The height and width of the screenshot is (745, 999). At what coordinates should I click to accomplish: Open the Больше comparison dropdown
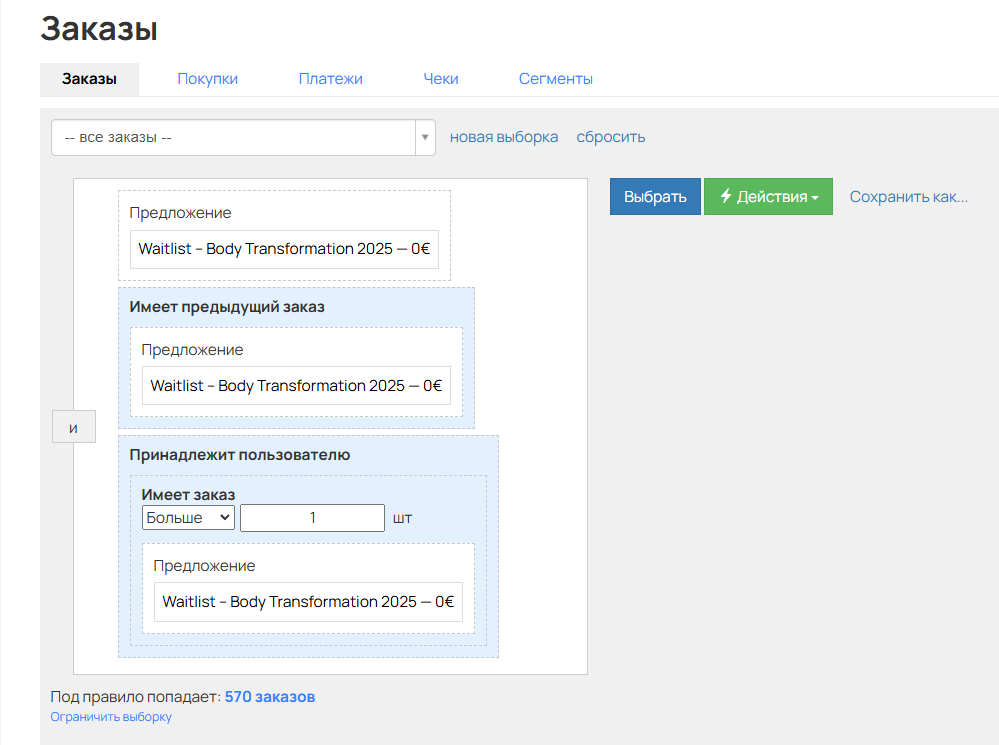(189, 517)
